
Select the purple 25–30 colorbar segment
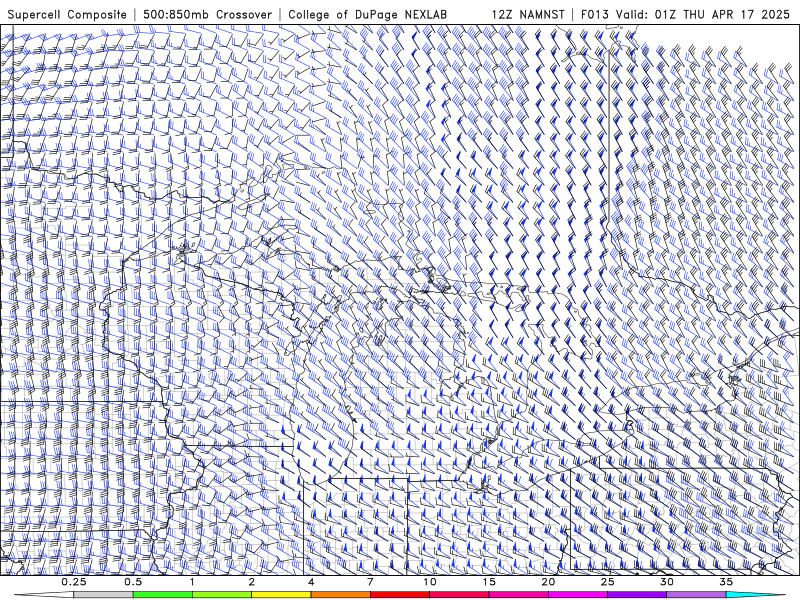click(637, 595)
